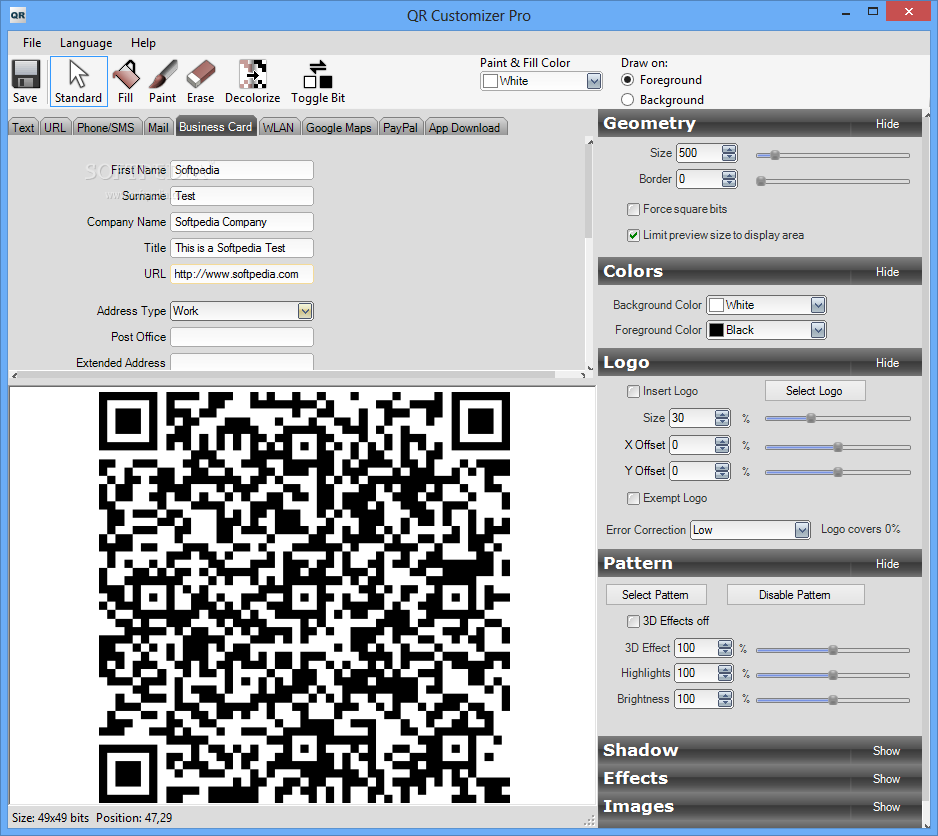Image resolution: width=938 pixels, height=836 pixels.
Task: Show the Images panel
Action: click(x=886, y=807)
